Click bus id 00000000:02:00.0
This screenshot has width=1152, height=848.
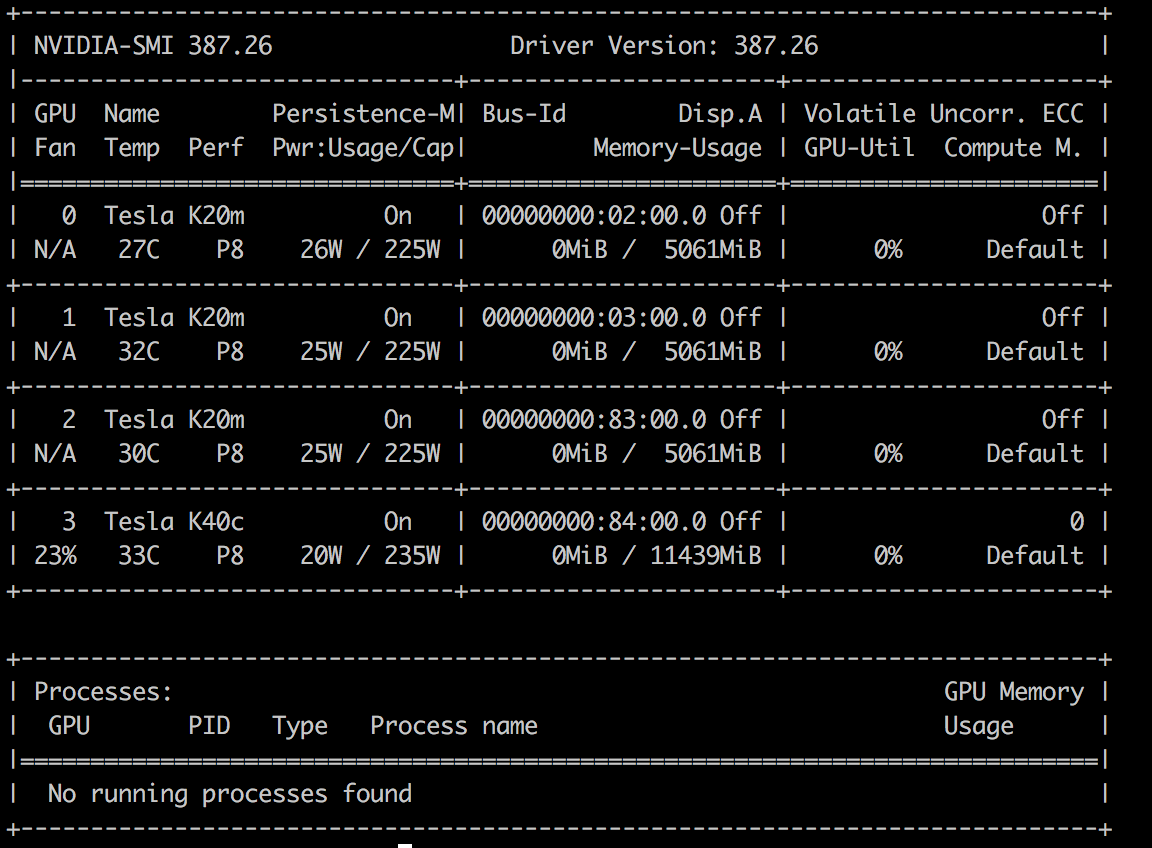[x=594, y=216]
